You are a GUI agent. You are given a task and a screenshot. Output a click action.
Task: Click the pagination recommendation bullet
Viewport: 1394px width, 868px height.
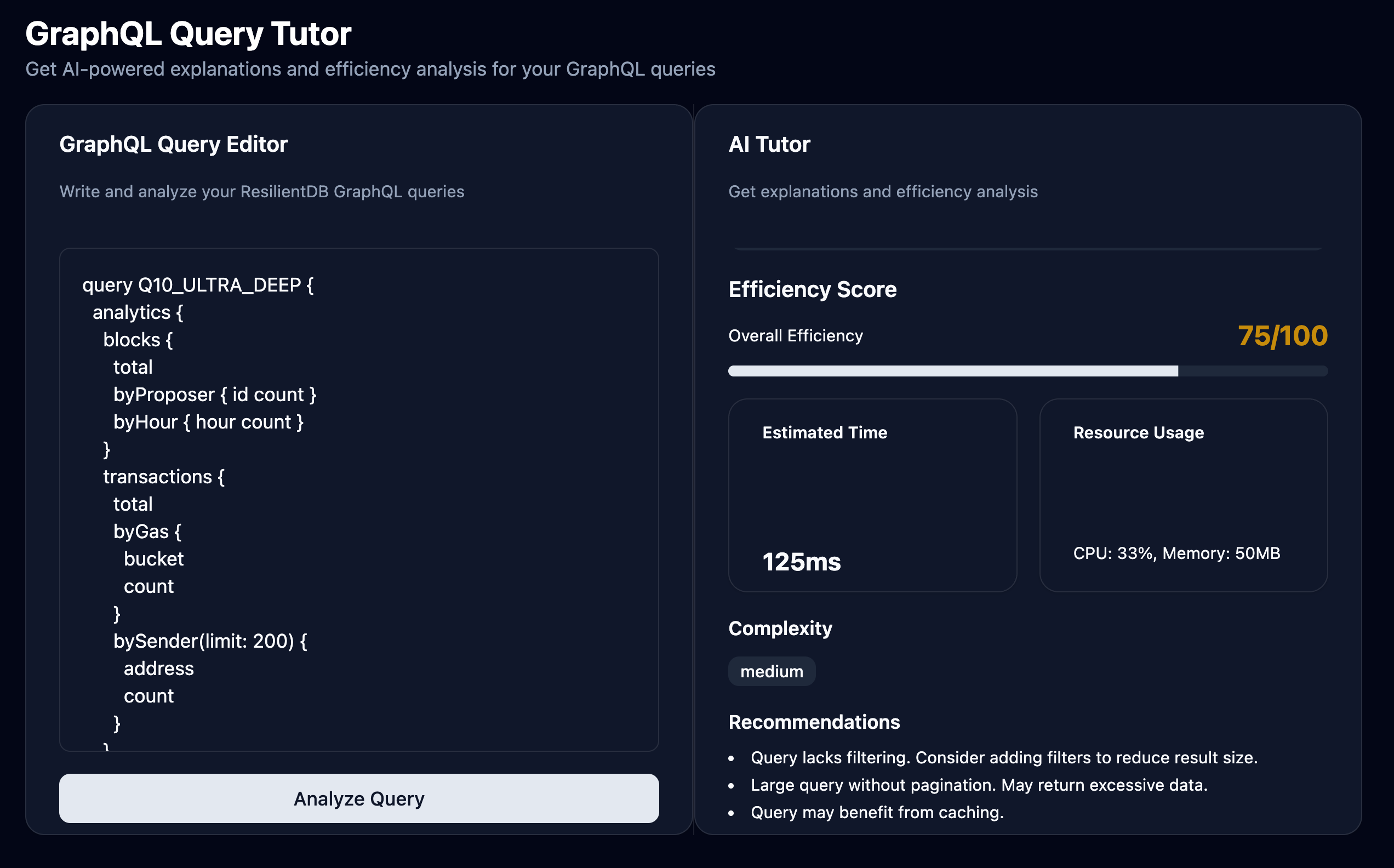coord(979,785)
